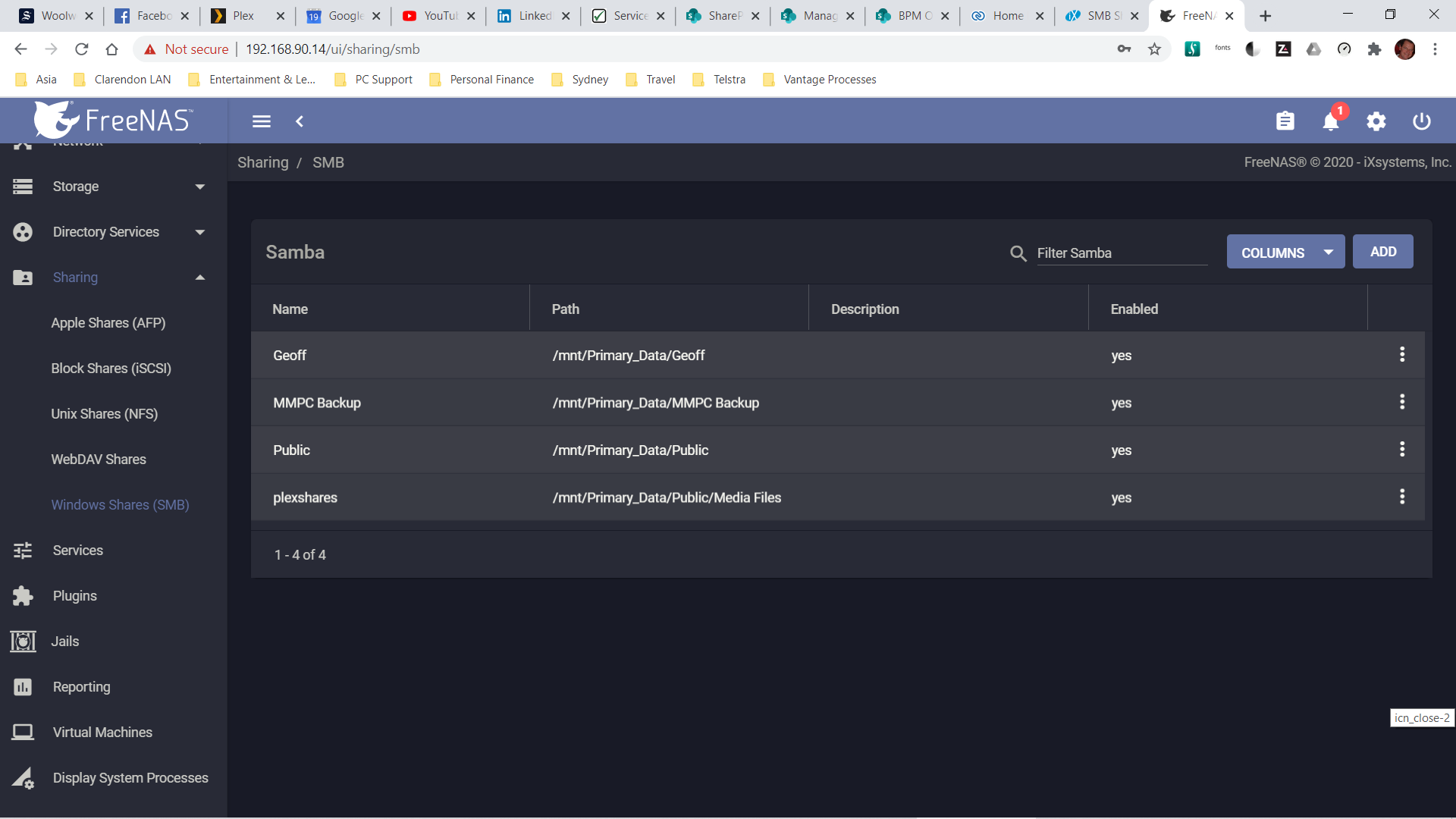Click the Reporting chart icon

(x=23, y=687)
